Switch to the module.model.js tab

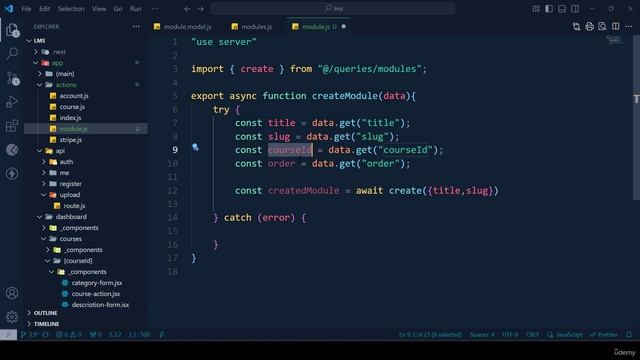(183, 27)
